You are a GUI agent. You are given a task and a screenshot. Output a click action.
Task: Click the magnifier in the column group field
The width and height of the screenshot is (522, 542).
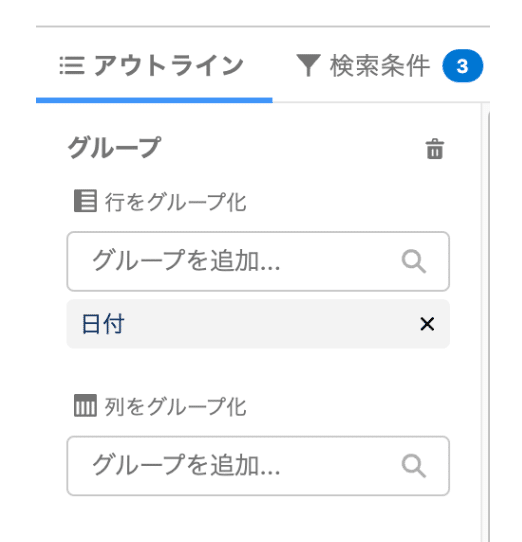414,466
